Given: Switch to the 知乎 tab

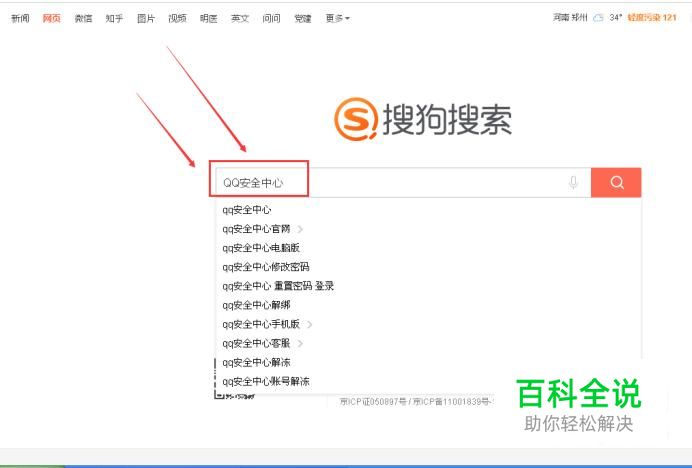Looking at the screenshot, I should coord(114,18).
